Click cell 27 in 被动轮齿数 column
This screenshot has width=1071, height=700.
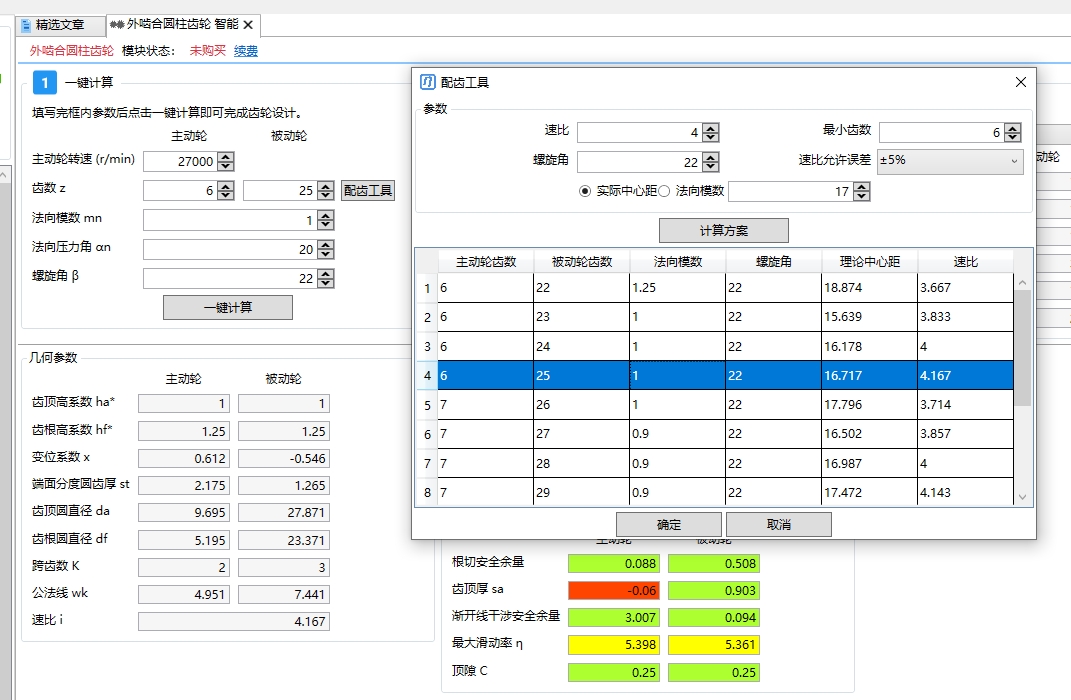pos(581,434)
